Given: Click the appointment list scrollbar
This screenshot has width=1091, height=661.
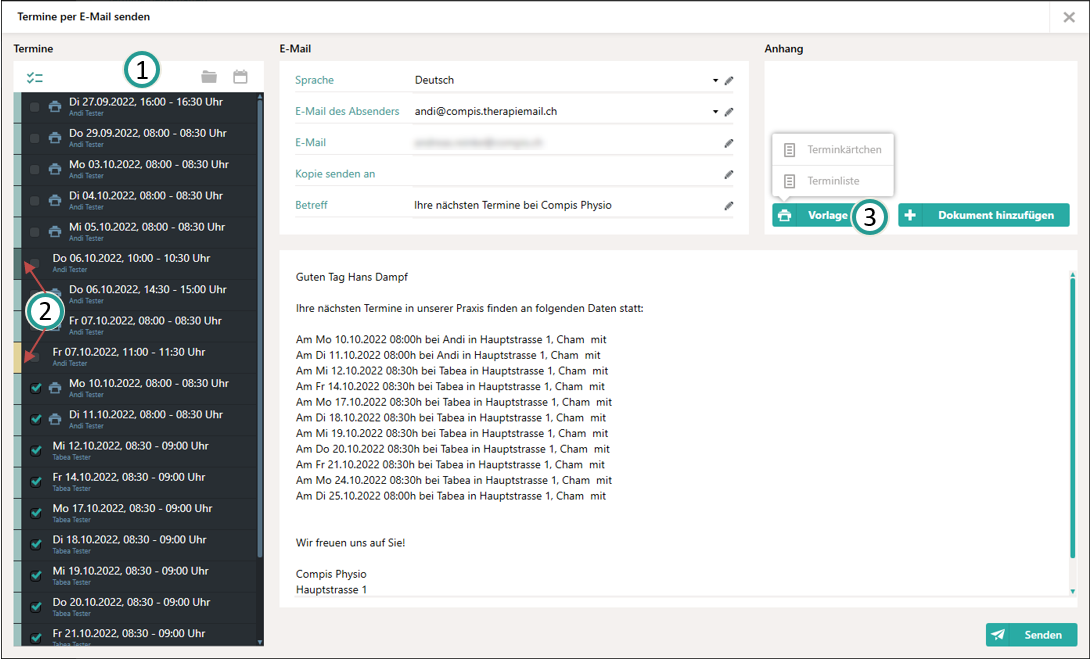Looking at the screenshot, I should click(260, 327).
